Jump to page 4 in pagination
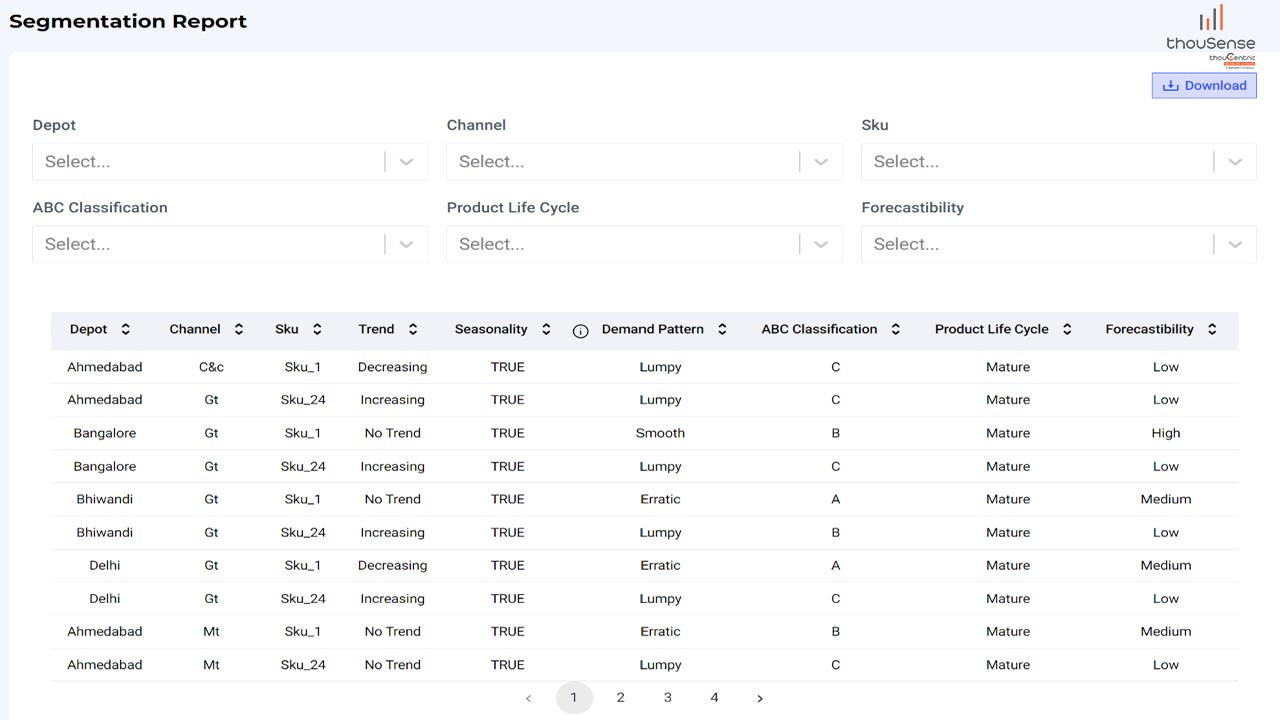 pyautogui.click(x=714, y=698)
